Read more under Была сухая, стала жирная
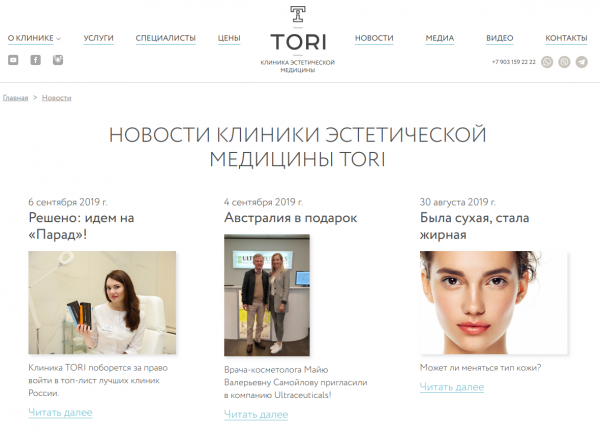 click(452, 387)
